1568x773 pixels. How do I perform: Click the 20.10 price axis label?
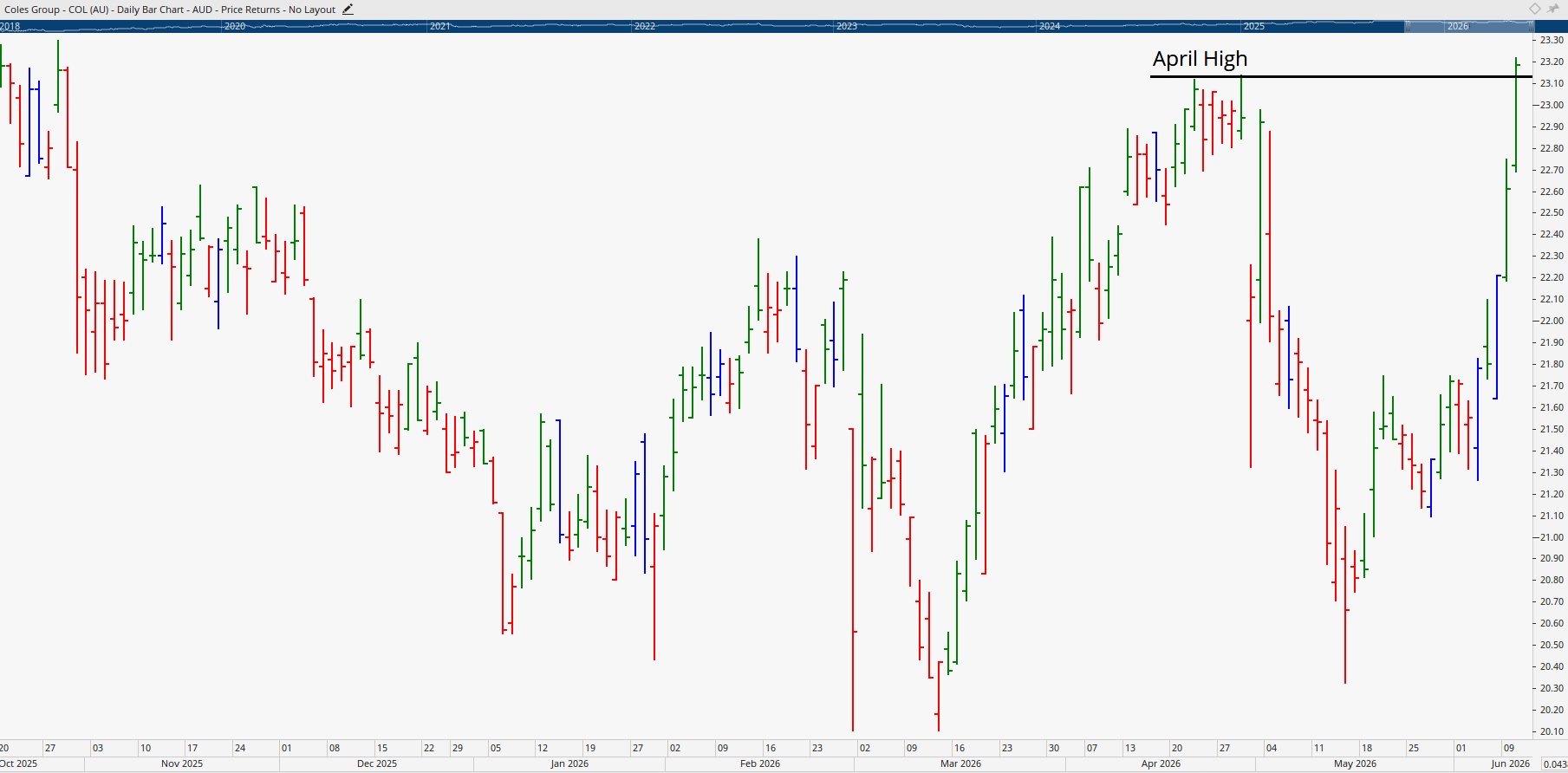pyautogui.click(x=1552, y=731)
